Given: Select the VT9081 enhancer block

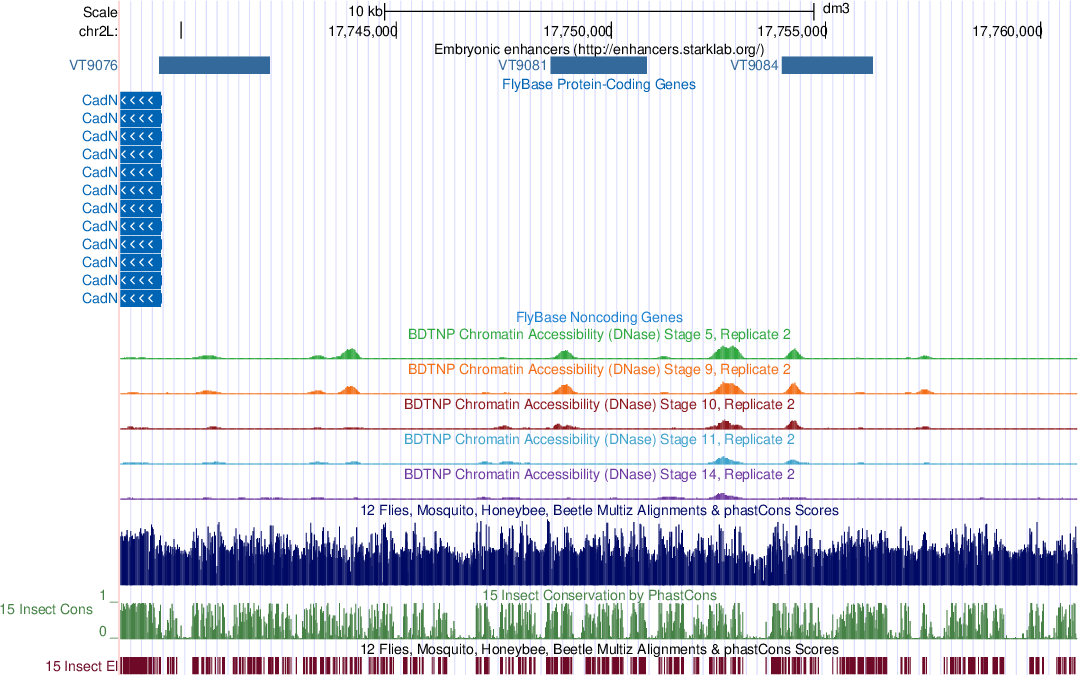Looking at the screenshot, I should point(599,65).
